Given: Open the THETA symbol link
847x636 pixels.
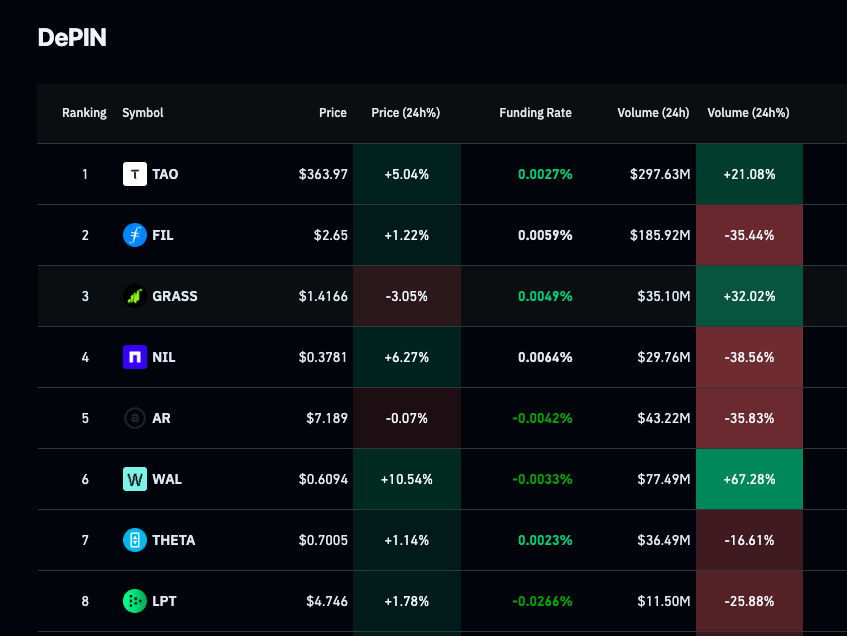Looking at the screenshot, I should (173, 540).
